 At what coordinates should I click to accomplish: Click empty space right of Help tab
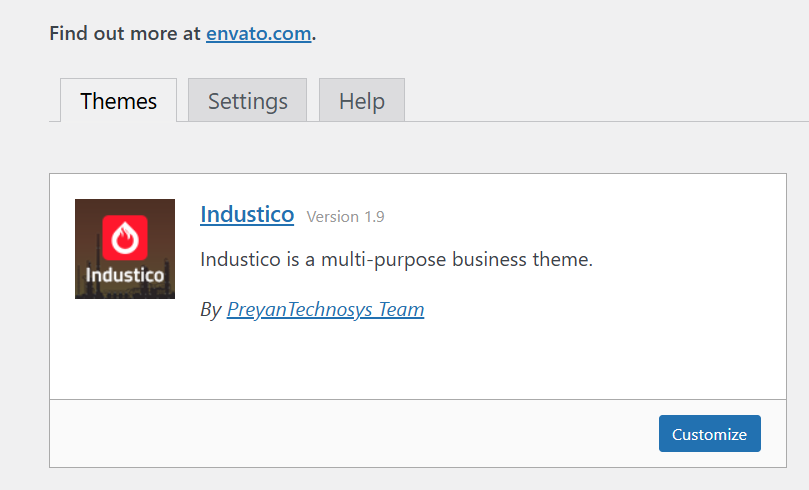[600, 101]
